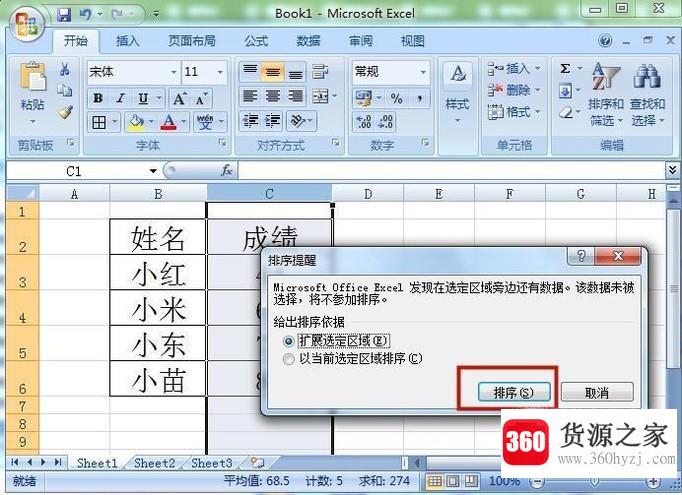Decrease font size with small A
The image size is (682, 495).
click(201, 99)
